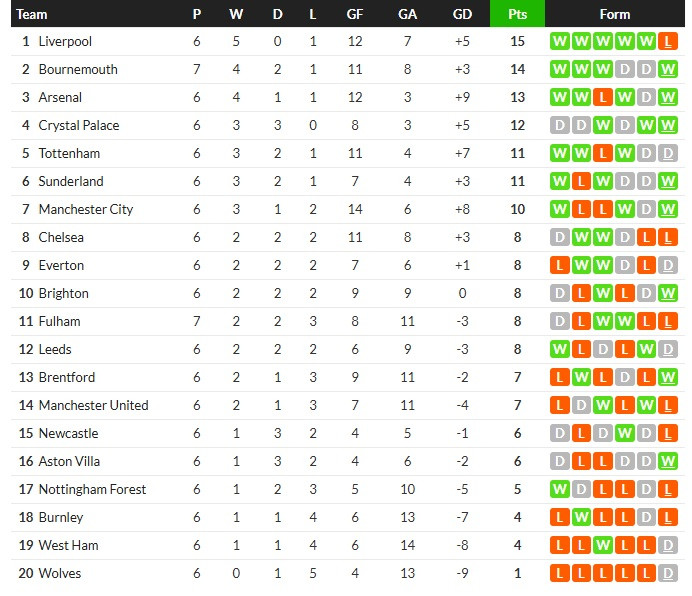Click the Form column header
Viewport: 692px width, 596px height.
(614, 14)
